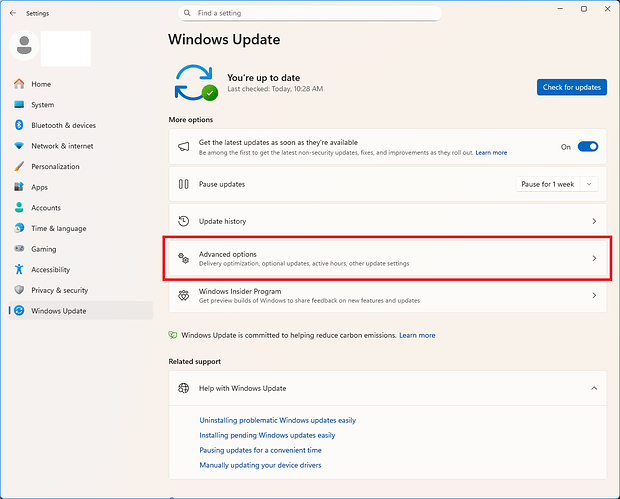Open Gaming via its controller icon

[18, 249]
